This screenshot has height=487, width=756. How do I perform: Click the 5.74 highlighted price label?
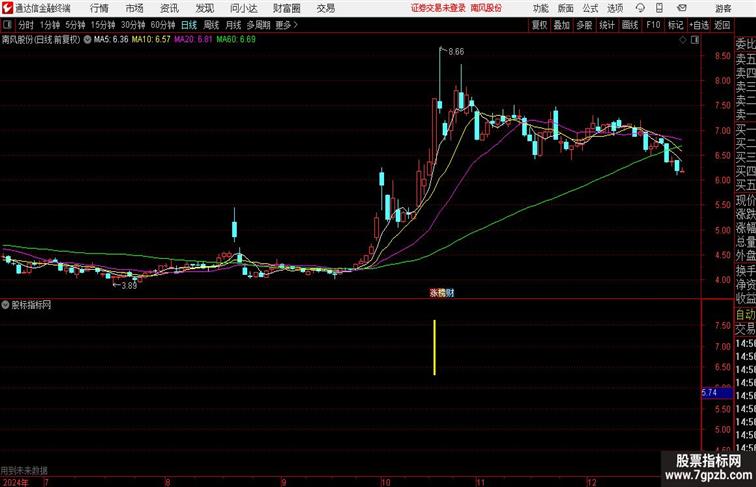(717, 393)
